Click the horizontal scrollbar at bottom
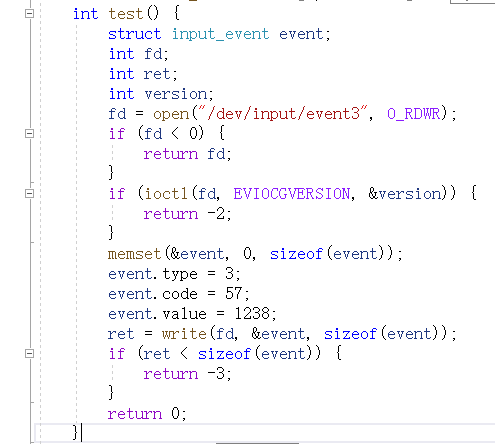The height and width of the screenshot is (444, 495). (257, 443)
